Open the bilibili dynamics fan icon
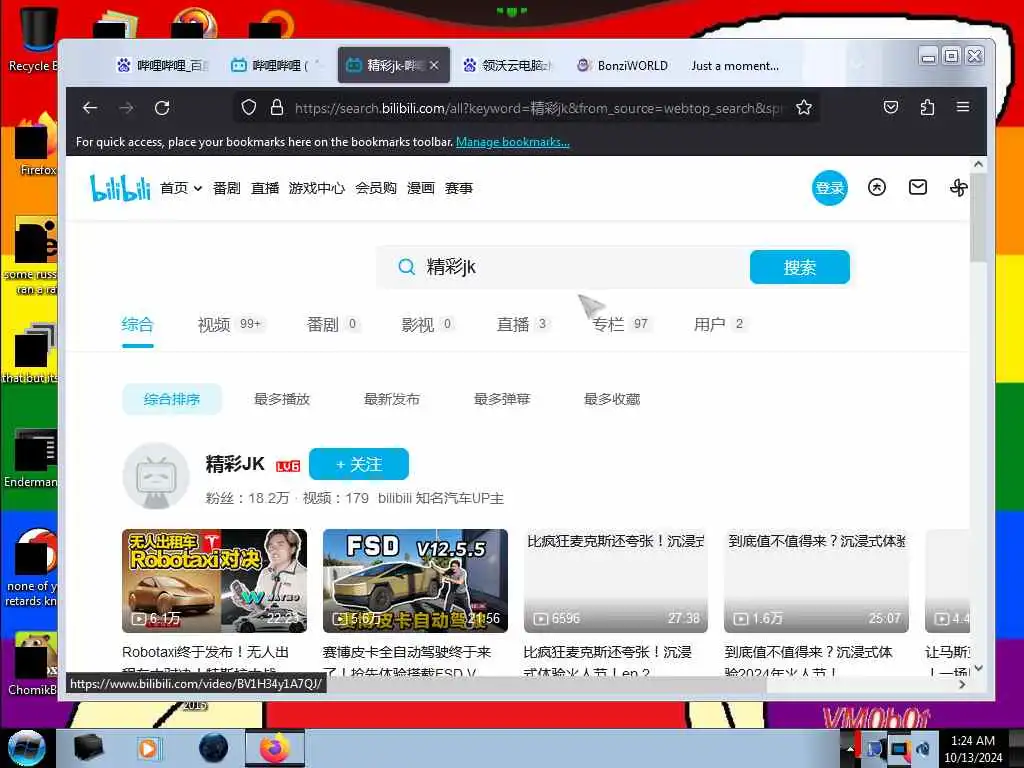1024x768 pixels. 958,188
